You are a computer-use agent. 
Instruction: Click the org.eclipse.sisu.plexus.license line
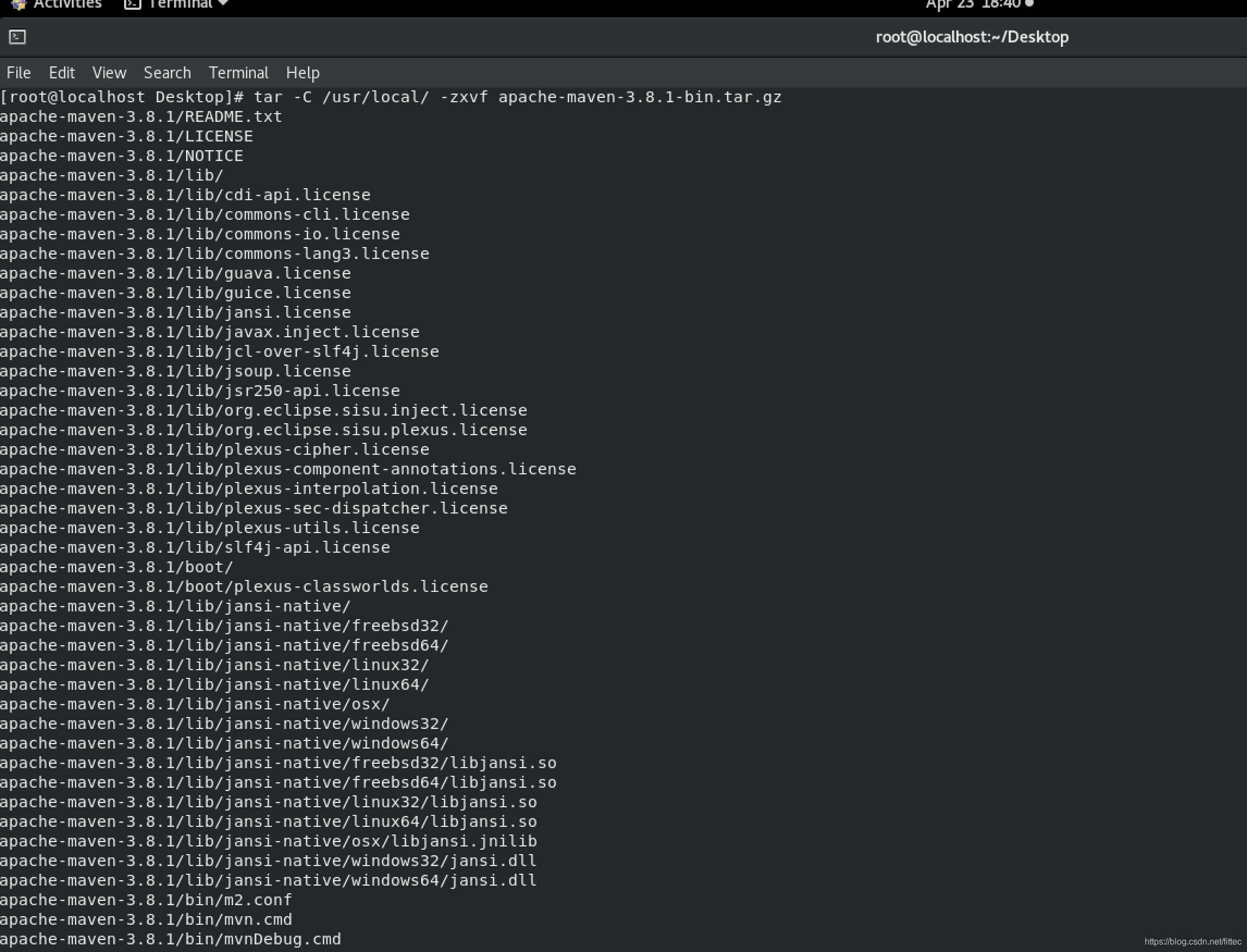pos(263,430)
